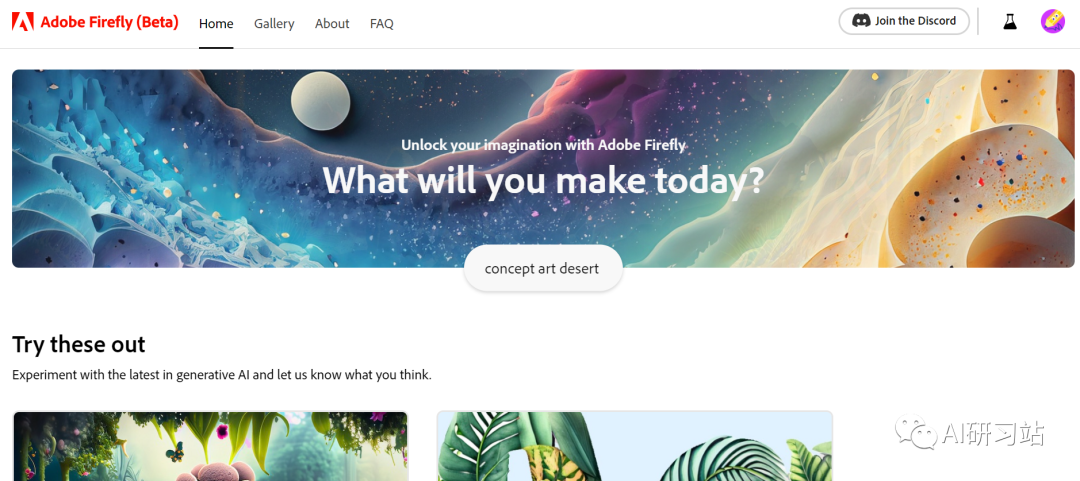The image size is (1080, 481).
Task: Click the Experiment with generative AI description
Action: [222, 376]
